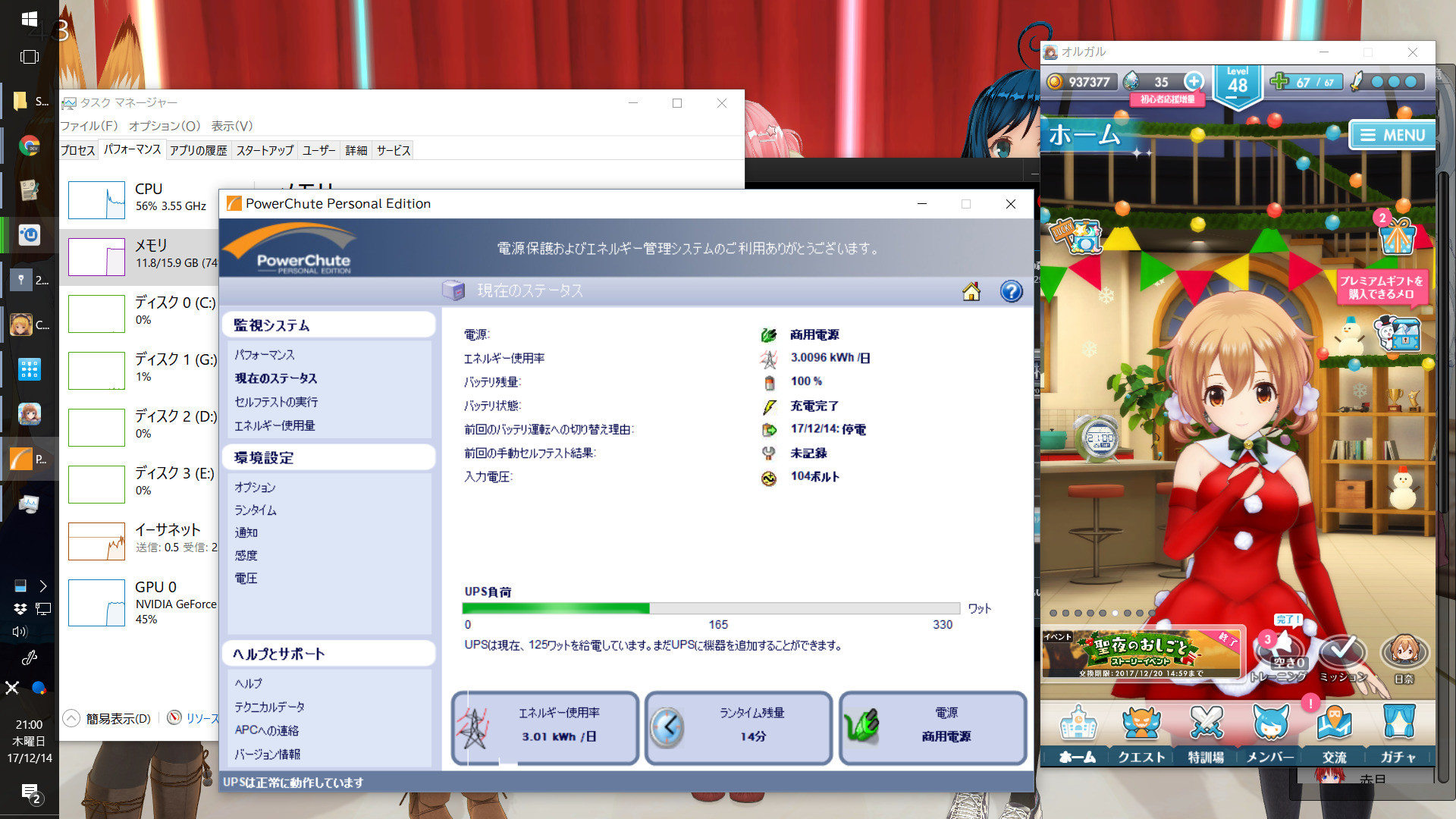Click the volume speaker tray icon
This screenshot has width=1456, height=819.
[19, 632]
